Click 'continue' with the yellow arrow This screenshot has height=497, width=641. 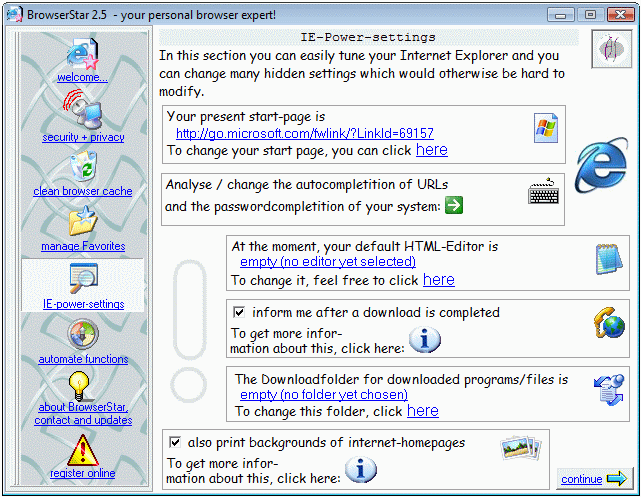593,478
